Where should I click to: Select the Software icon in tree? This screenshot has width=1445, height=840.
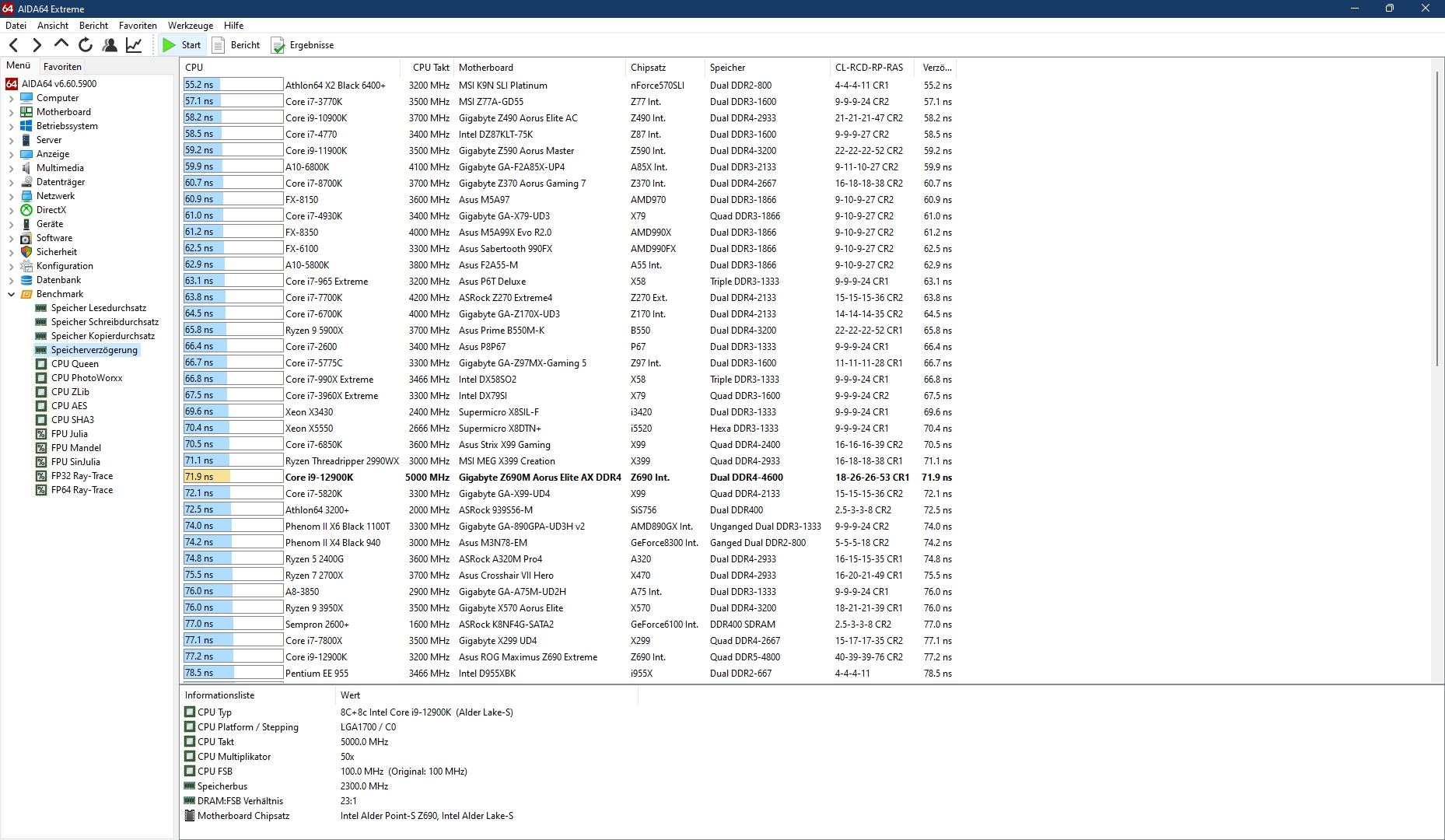pos(26,238)
